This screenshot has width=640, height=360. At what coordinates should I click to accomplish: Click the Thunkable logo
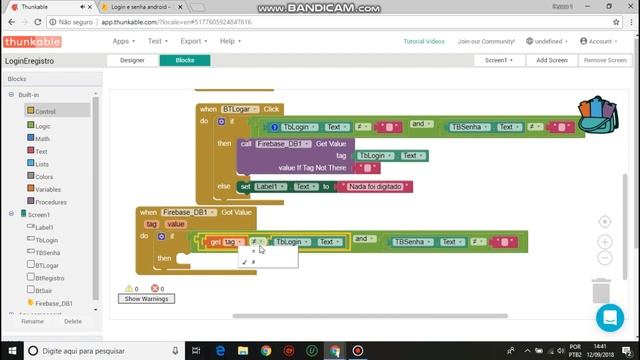click(32, 42)
